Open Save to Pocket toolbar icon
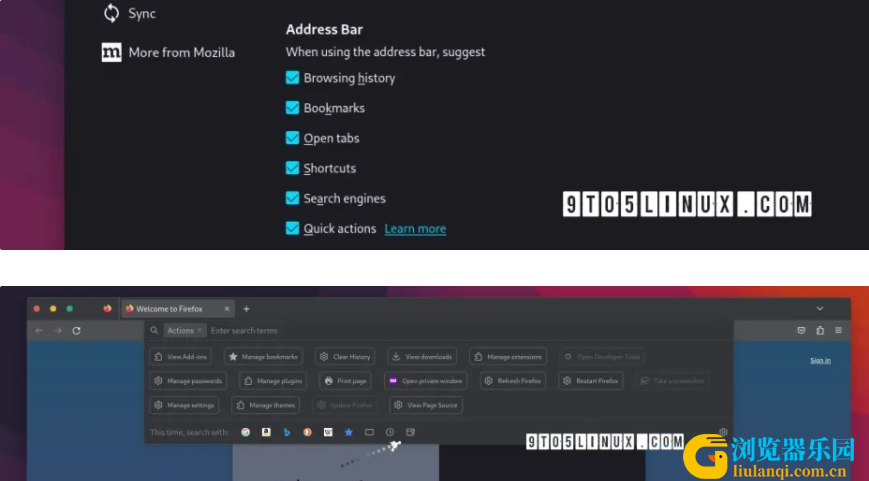The image size is (869, 481). point(801,331)
